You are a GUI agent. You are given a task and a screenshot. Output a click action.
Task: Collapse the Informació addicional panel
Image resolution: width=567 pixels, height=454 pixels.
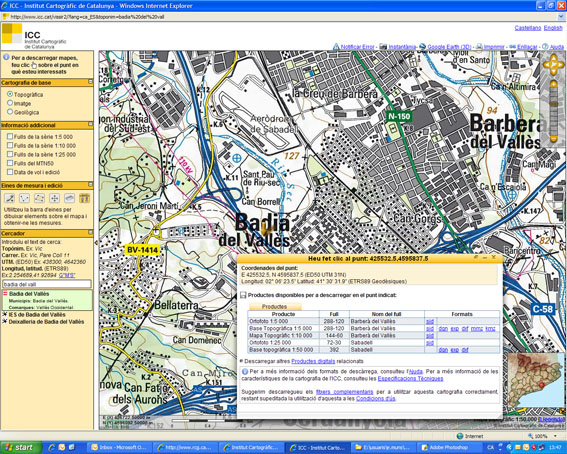[x=90, y=124]
